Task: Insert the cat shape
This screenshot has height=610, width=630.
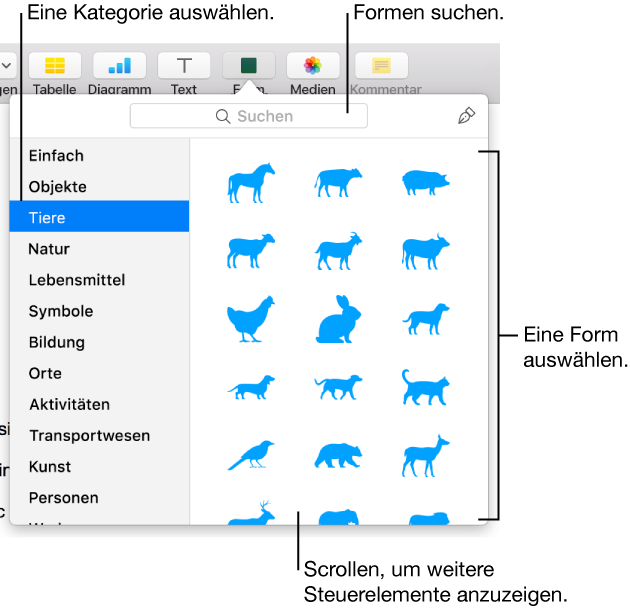Action: point(426,387)
